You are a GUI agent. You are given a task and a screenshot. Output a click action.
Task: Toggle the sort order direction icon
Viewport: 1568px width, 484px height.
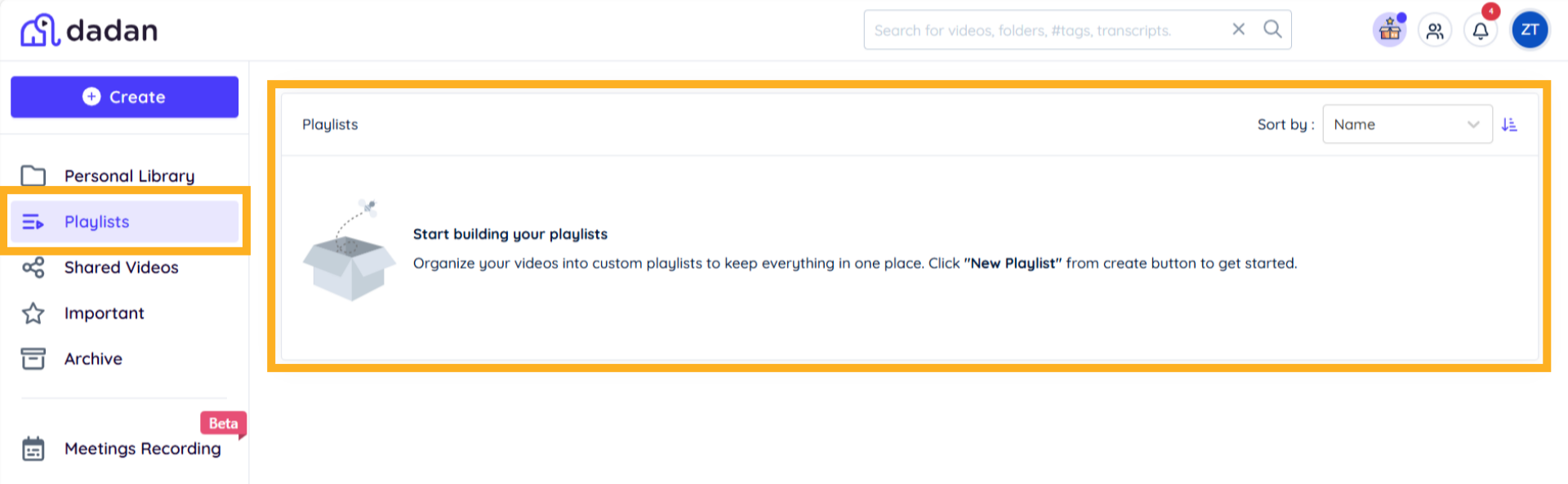click(1509, 124)
